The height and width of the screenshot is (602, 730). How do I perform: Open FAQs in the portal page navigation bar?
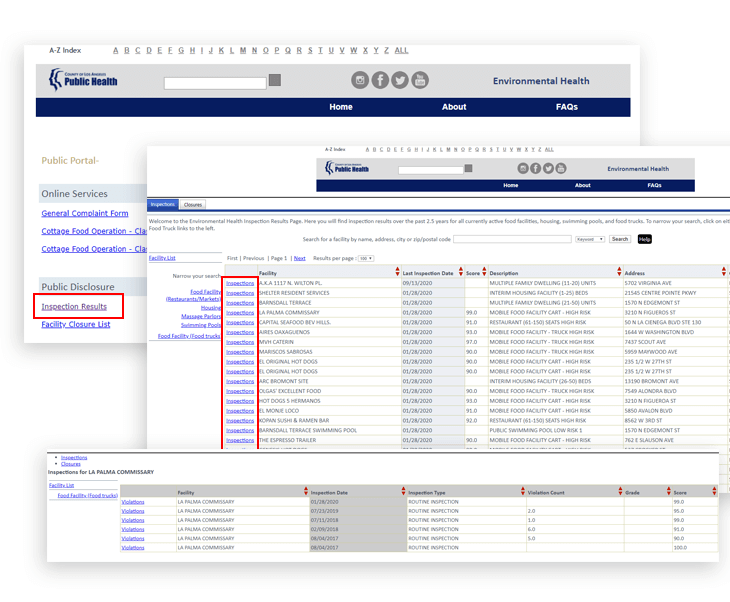pos(567,107)
